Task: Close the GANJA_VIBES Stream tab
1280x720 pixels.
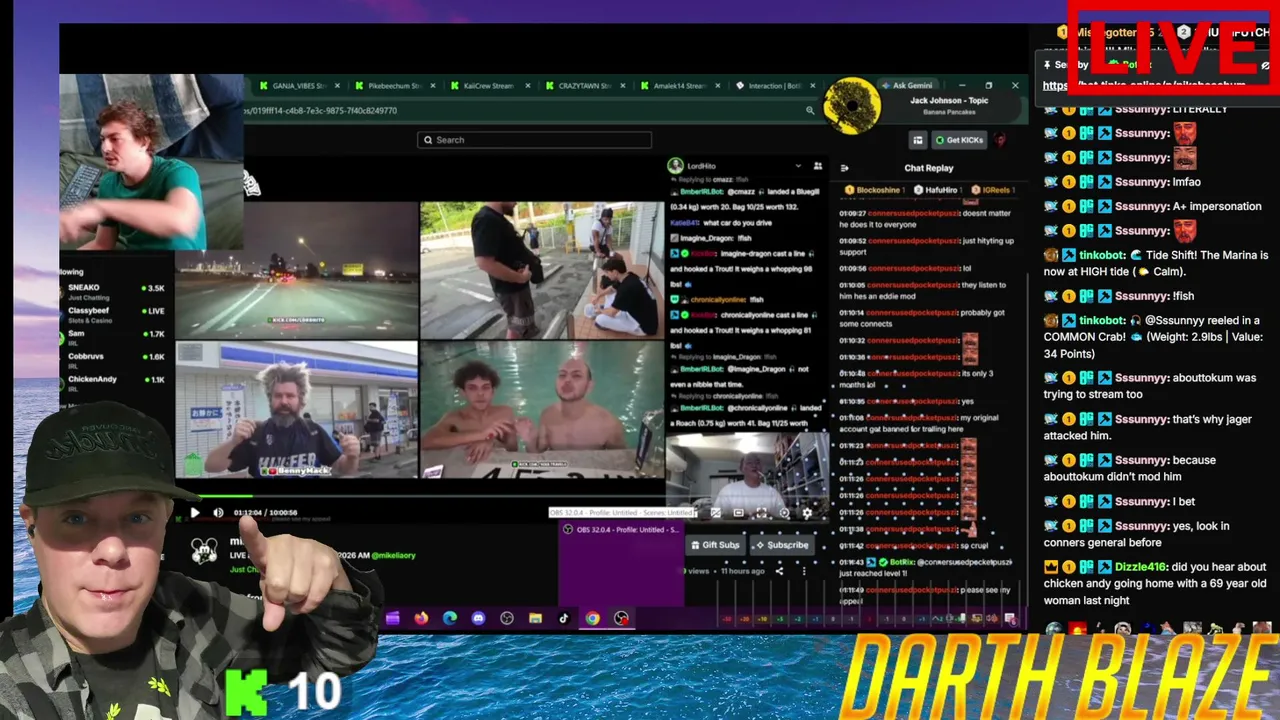Action: (337, 86)
